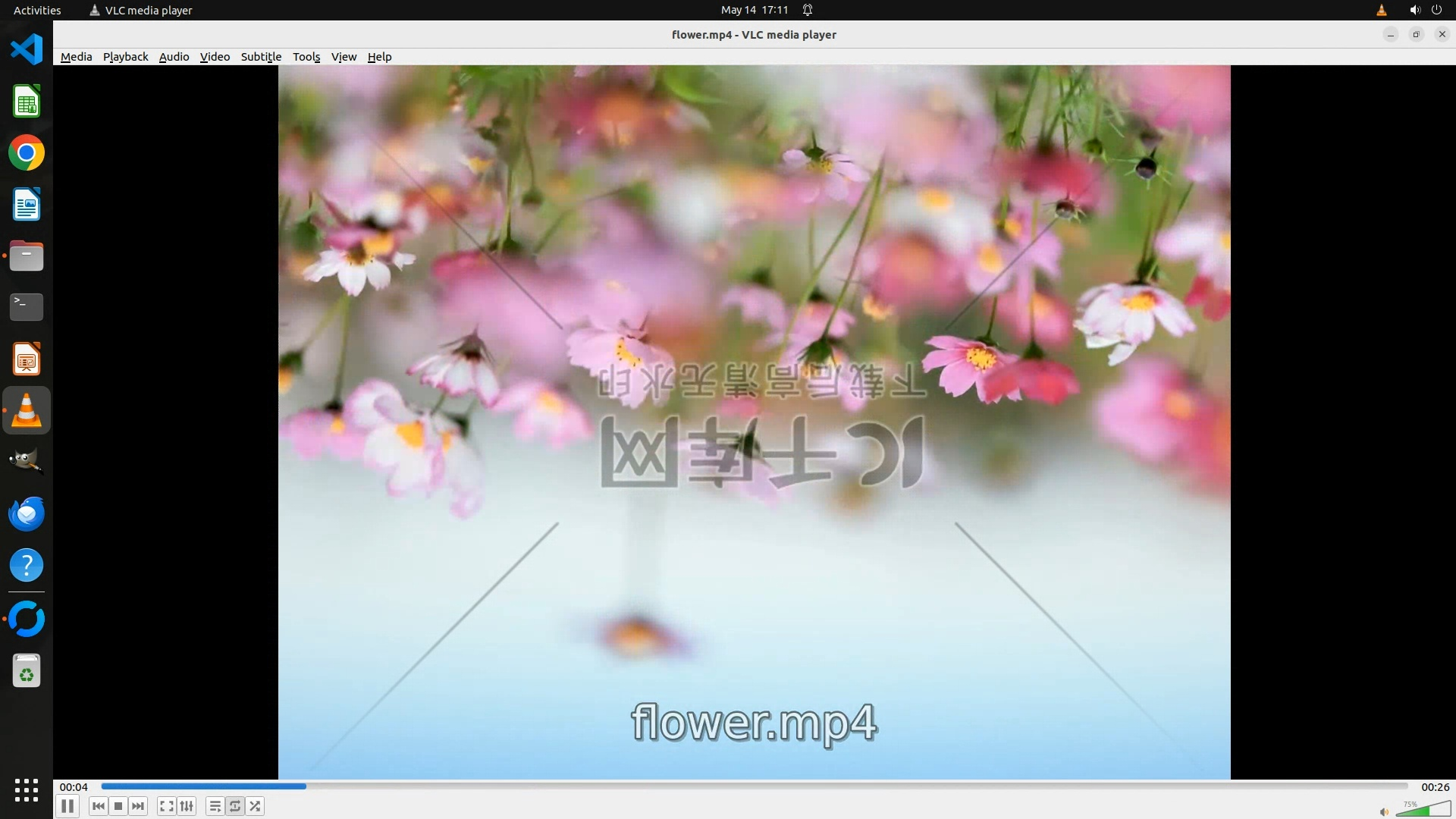1456x819 pixels.
Task: Toggle loop repeat mode button
Action: coord(235,806)
